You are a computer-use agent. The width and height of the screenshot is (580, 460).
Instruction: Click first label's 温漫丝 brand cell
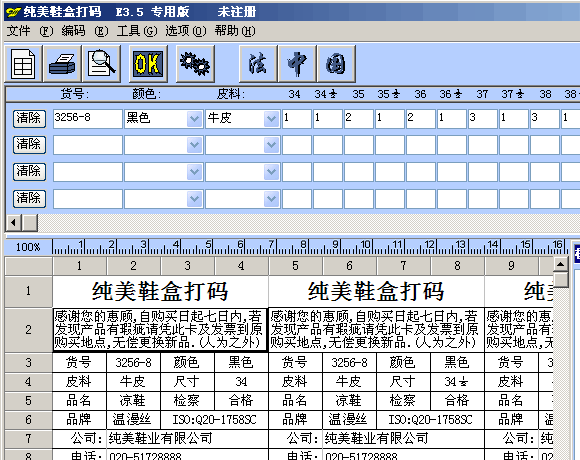[134, 420]
